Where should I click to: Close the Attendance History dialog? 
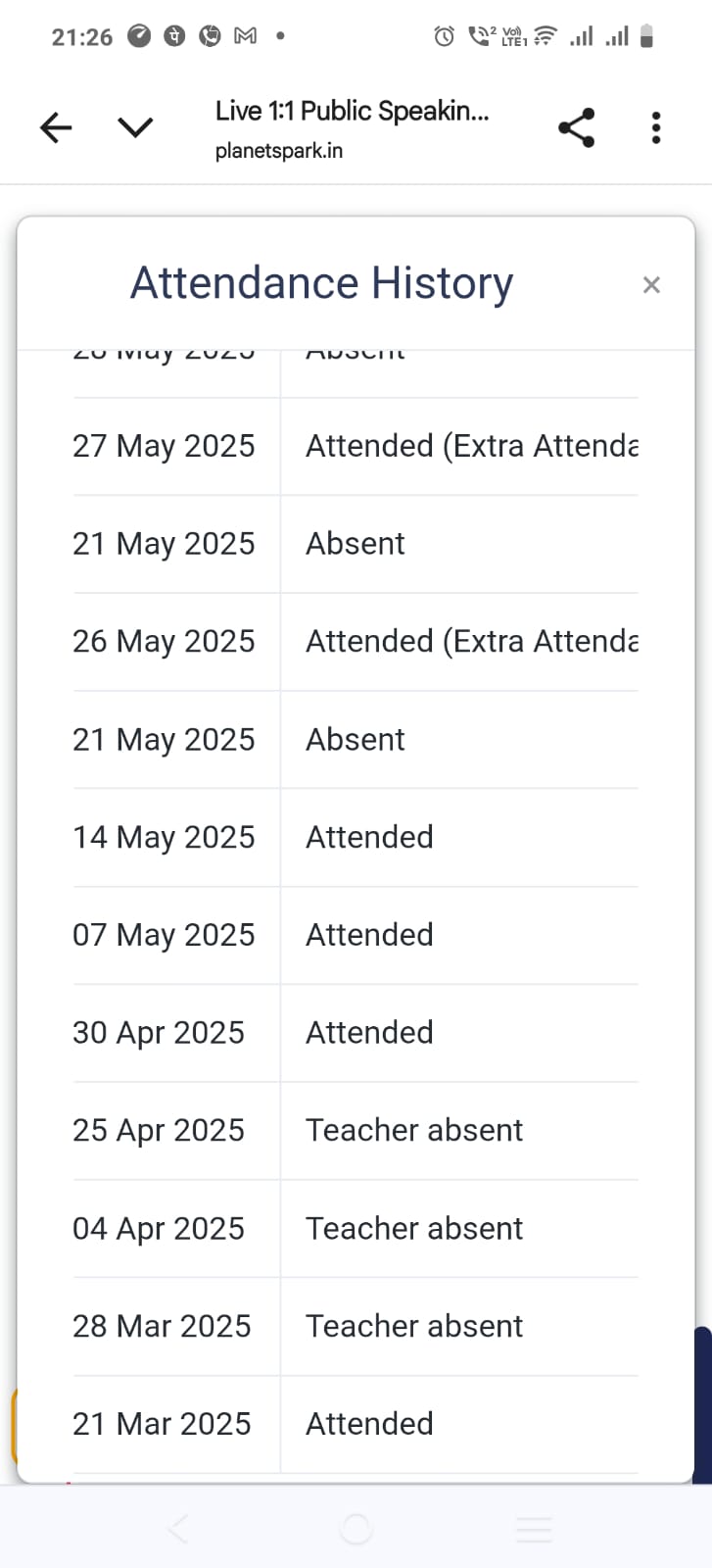point(651,285)
